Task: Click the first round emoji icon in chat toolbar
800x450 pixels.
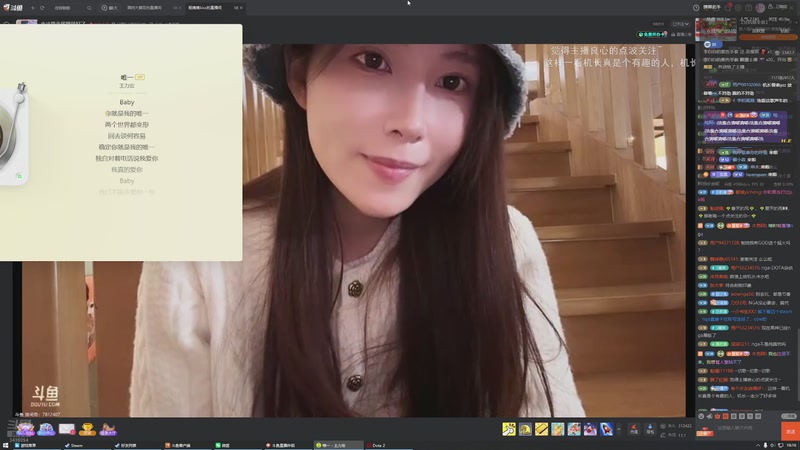Action: (702, 416)
